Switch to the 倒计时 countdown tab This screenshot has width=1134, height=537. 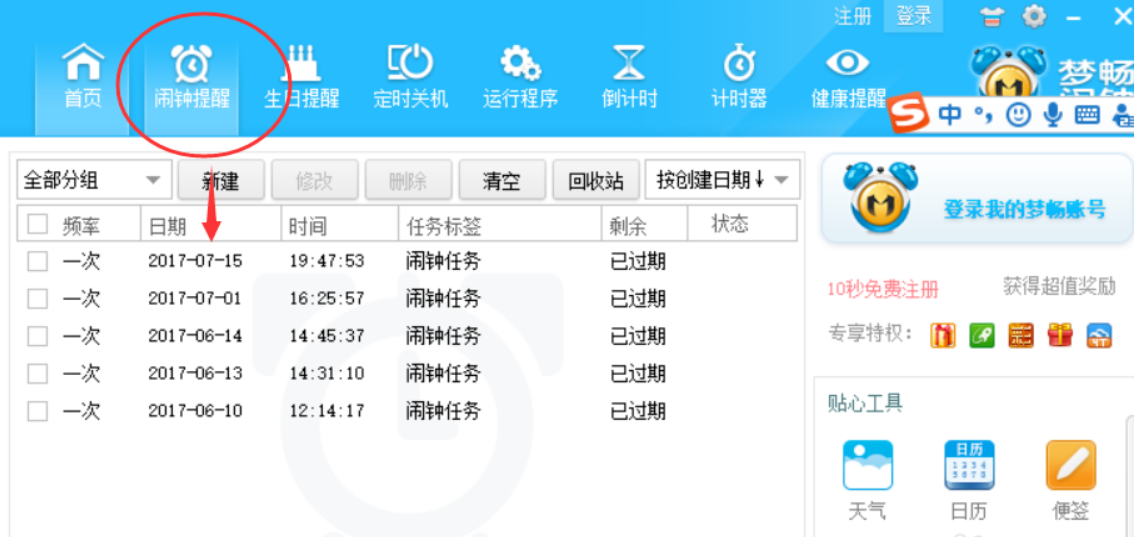[x=629, y=78]
